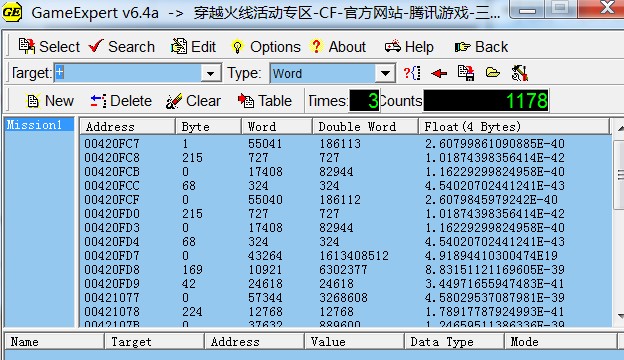Select address 00421077 row
This screenshot has width=624, height=360.
point(345,298)
